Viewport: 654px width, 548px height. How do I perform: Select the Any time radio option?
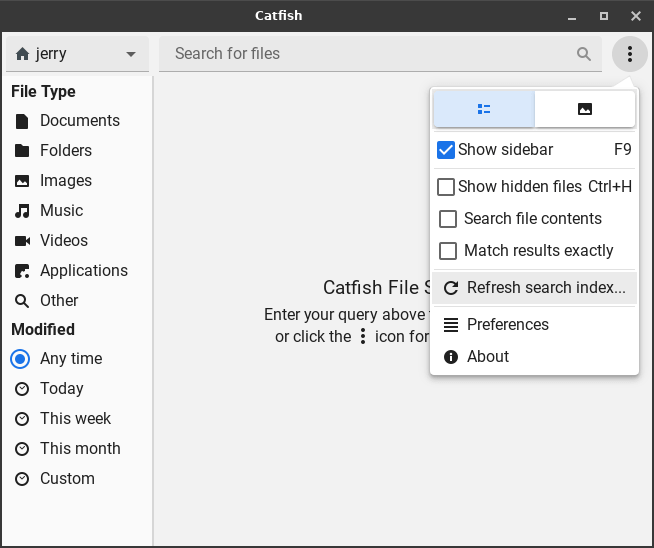tap(22, 359)
